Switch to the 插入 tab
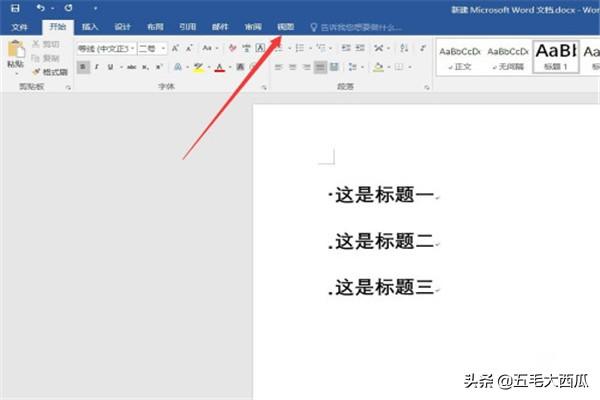Image resolution: width=600 pixels, height=400 pixels. [90, 27]
